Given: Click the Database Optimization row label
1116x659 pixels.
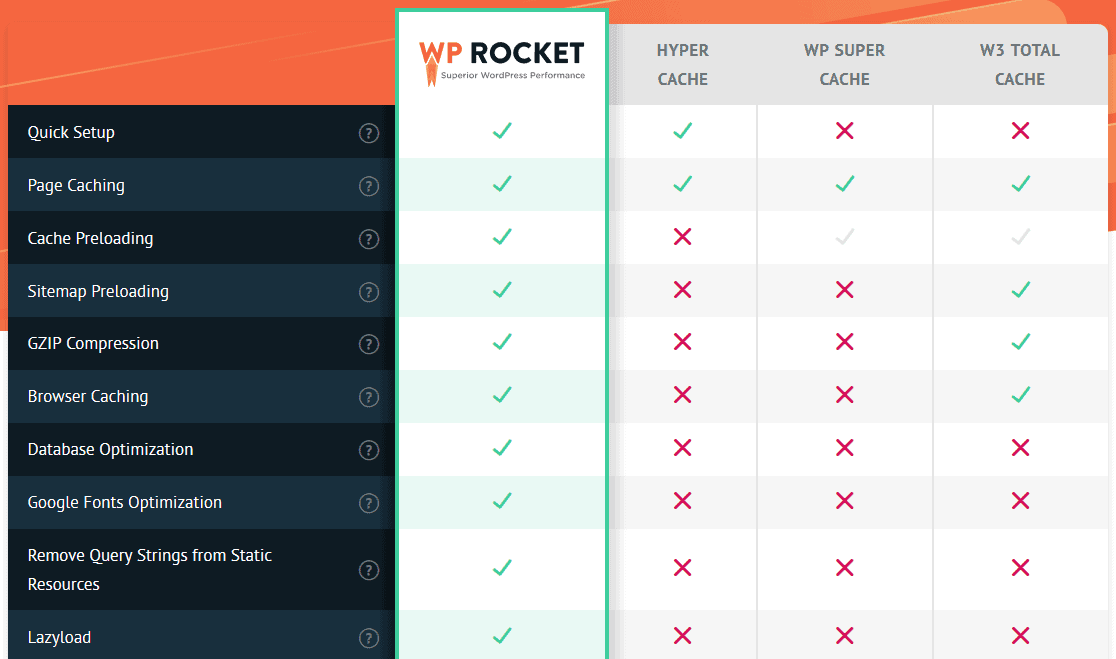Looking at the screenshot, I should click(110, 450).
